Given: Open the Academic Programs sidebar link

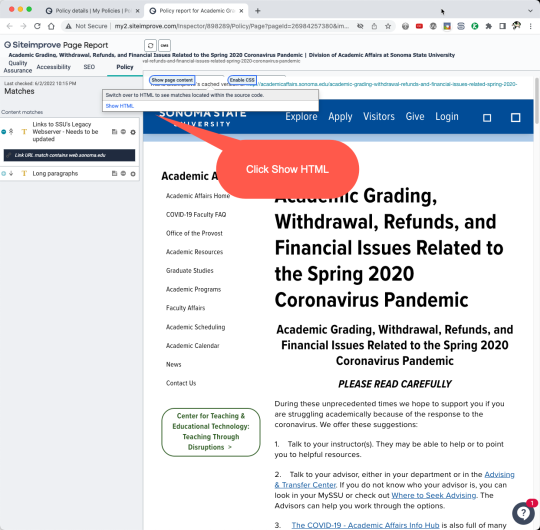Looking at the screenshot, I should 194,289.
